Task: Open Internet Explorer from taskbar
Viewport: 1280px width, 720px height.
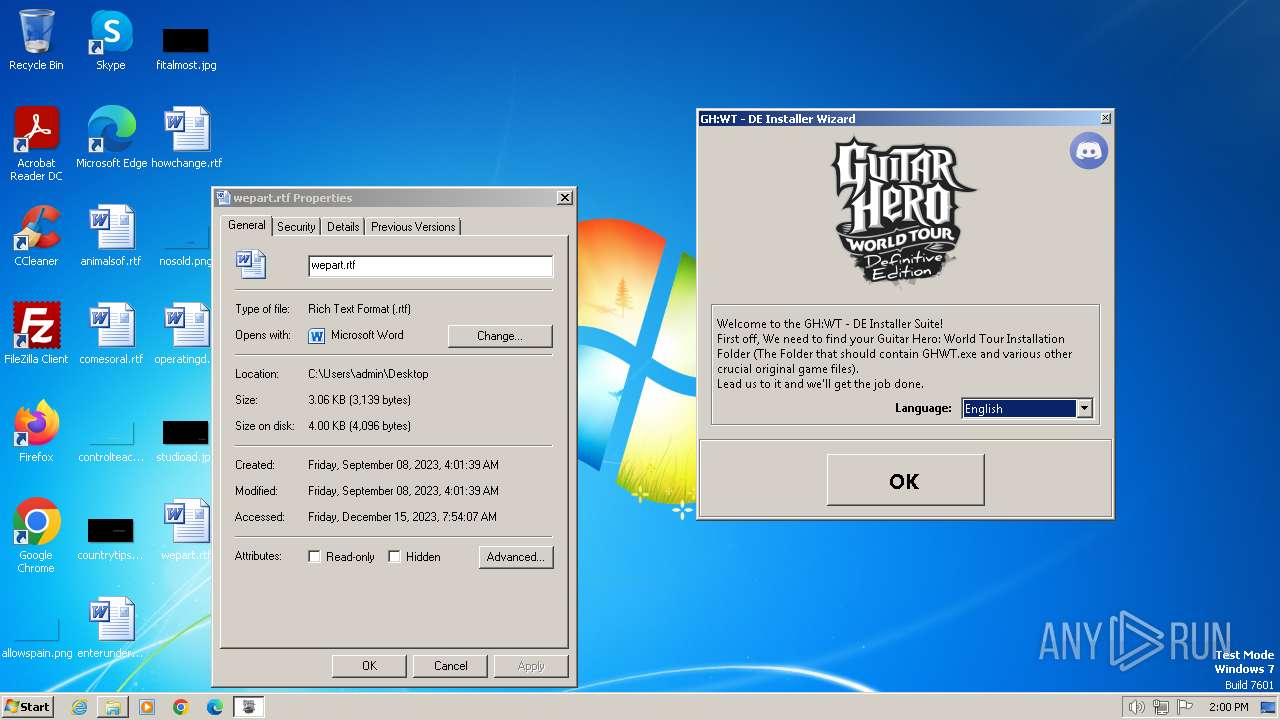Action: tap(79, 707)
